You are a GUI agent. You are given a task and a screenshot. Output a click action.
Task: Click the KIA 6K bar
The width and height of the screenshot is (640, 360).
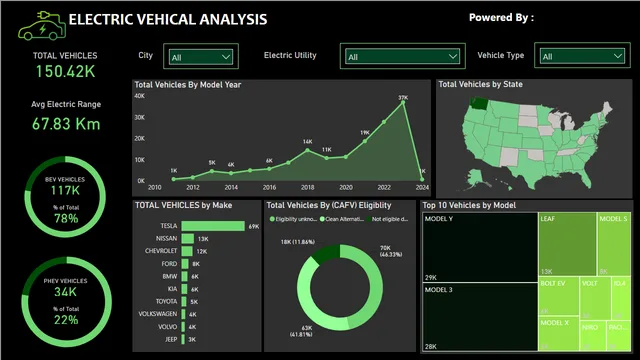pyautogui.click(x=184, y=289)
